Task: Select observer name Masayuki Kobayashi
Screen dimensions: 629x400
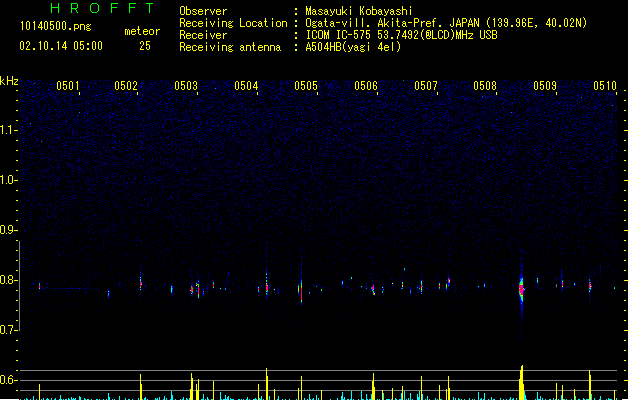Action: [x=359, y=11]
